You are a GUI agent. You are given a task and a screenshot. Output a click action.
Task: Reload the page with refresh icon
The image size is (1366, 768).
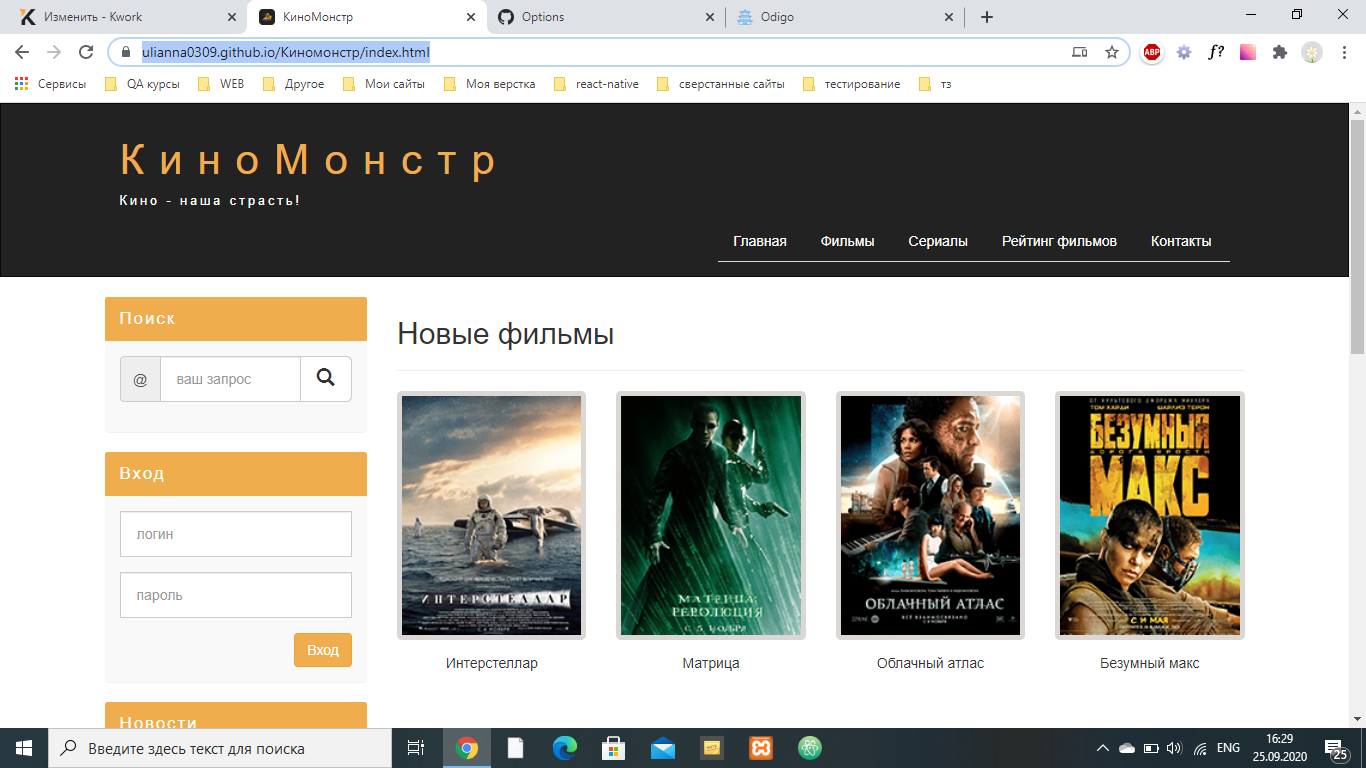tap(86, 52)
